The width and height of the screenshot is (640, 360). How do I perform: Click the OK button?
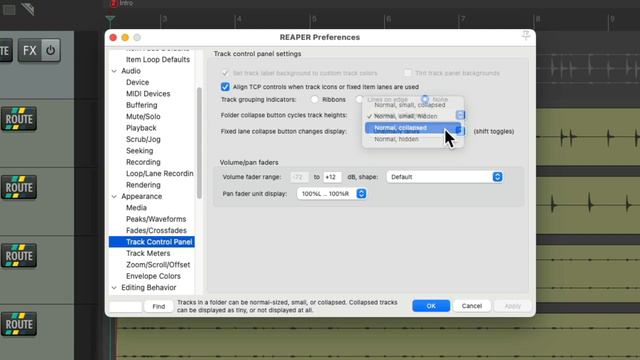(x=431, y=306)
